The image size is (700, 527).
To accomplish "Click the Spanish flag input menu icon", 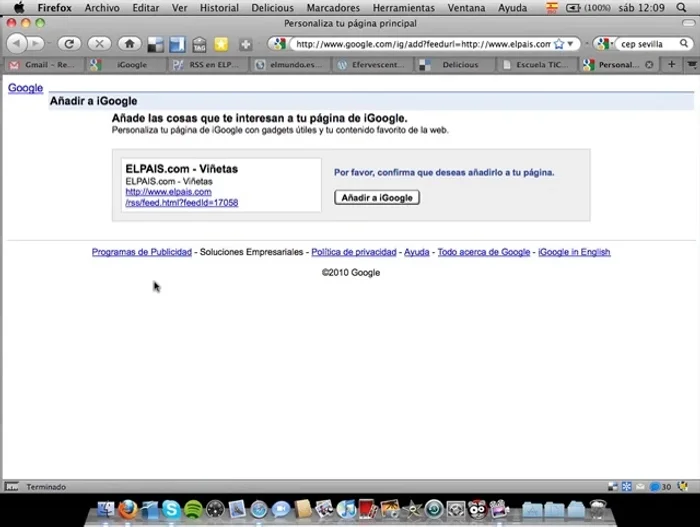I will (552, 8).
